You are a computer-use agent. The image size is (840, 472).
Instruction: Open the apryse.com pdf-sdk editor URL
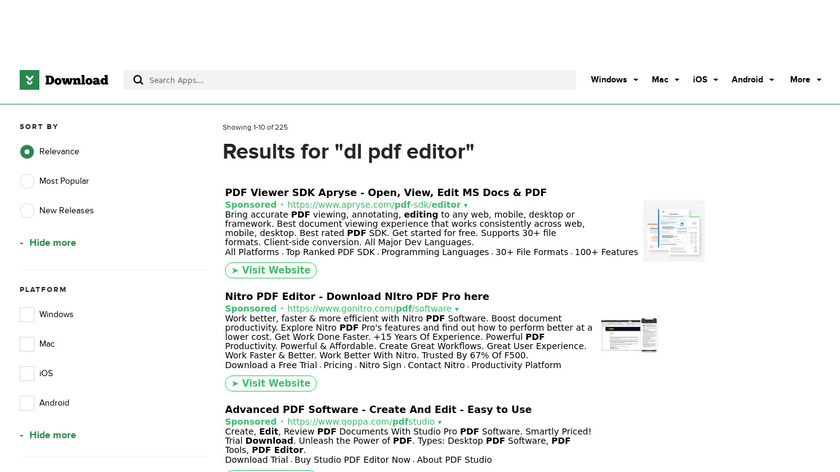[x=374, y=205]
